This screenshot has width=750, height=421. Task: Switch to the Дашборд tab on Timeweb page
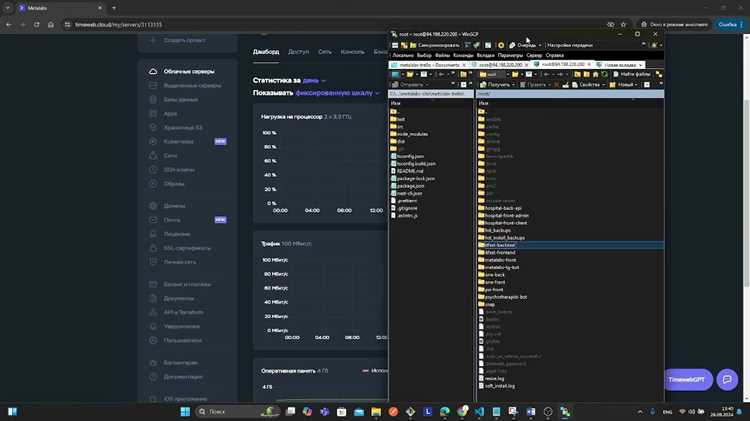coord(266,52)
